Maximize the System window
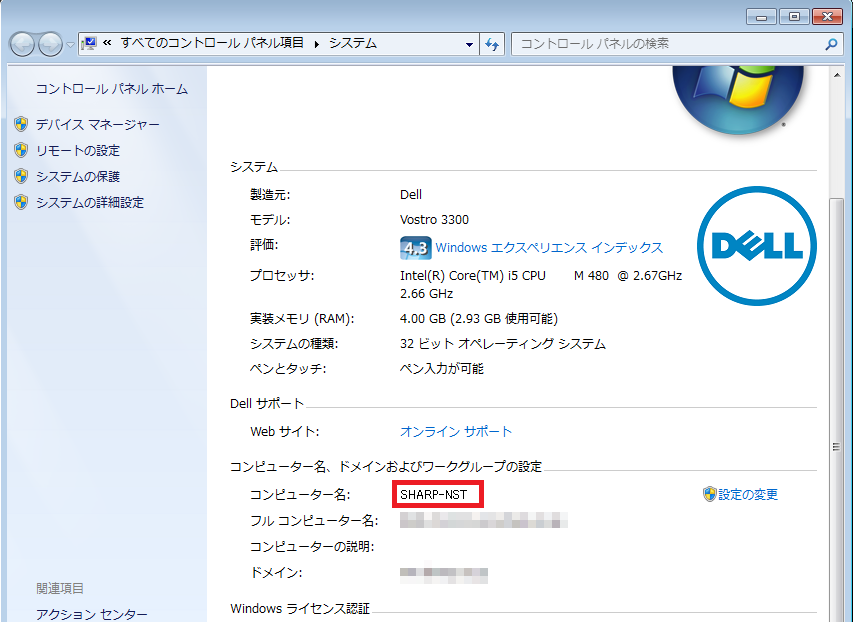 (x=794, y=17)
